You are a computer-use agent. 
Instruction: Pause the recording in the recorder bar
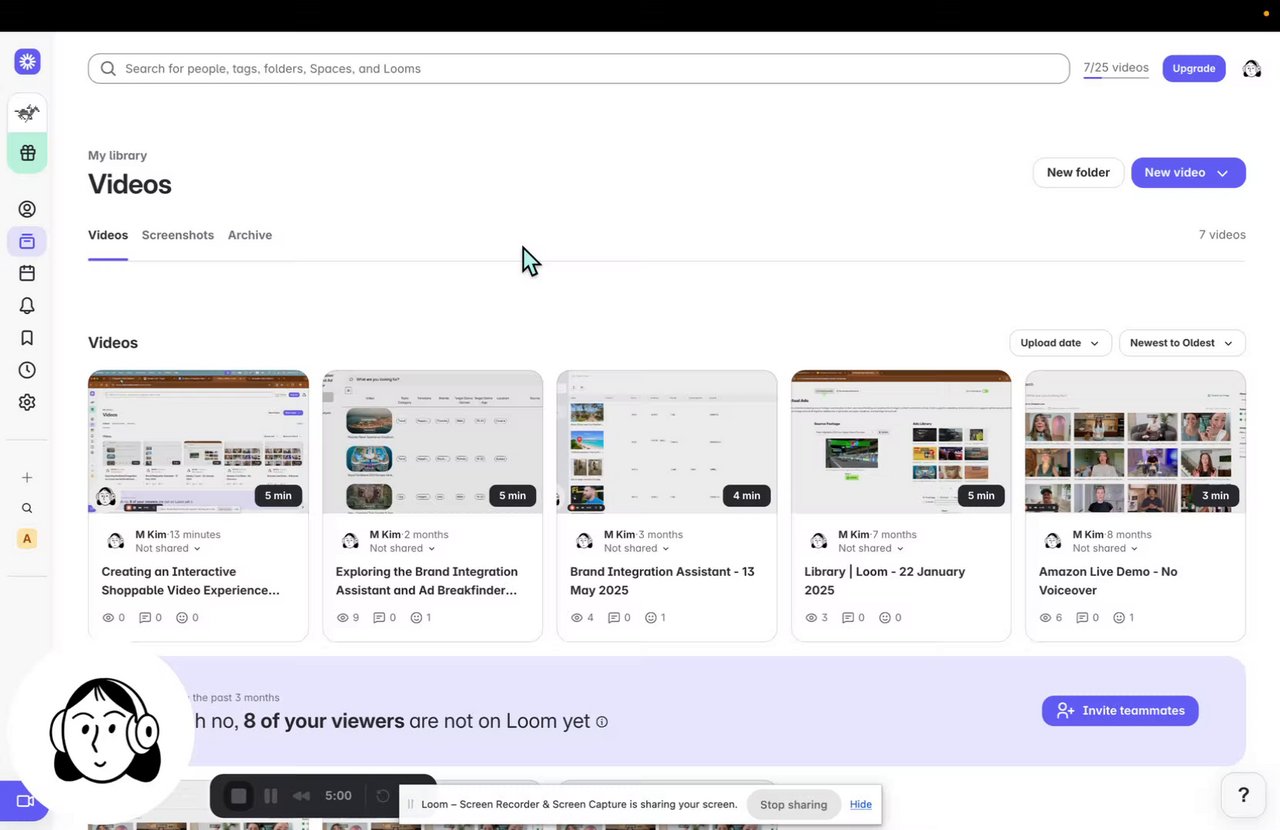click(x=271, y=796)
